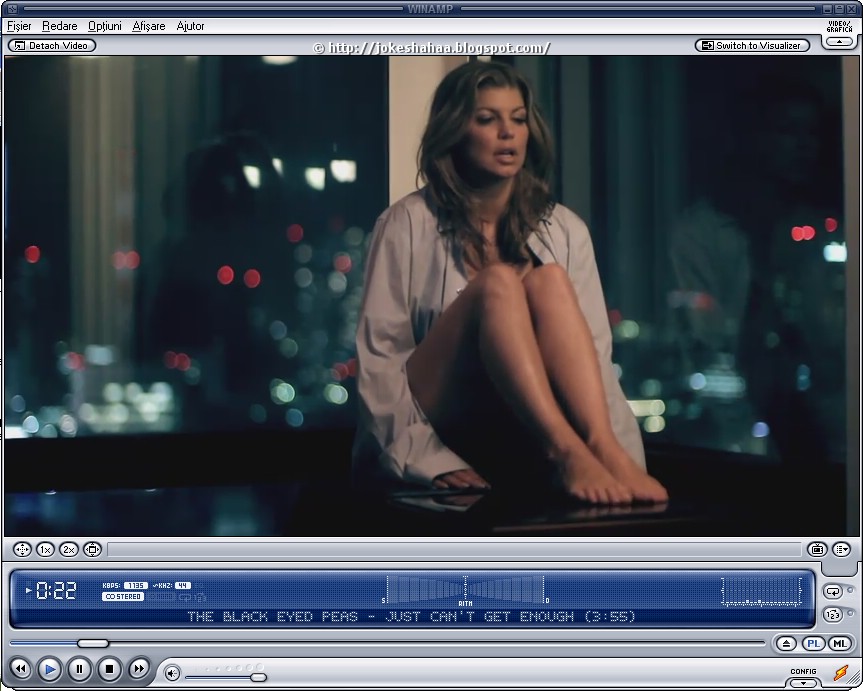Screen dimensions: 863x691
Task: Click Switch to Visualizer button
Action: pos(752,46)
